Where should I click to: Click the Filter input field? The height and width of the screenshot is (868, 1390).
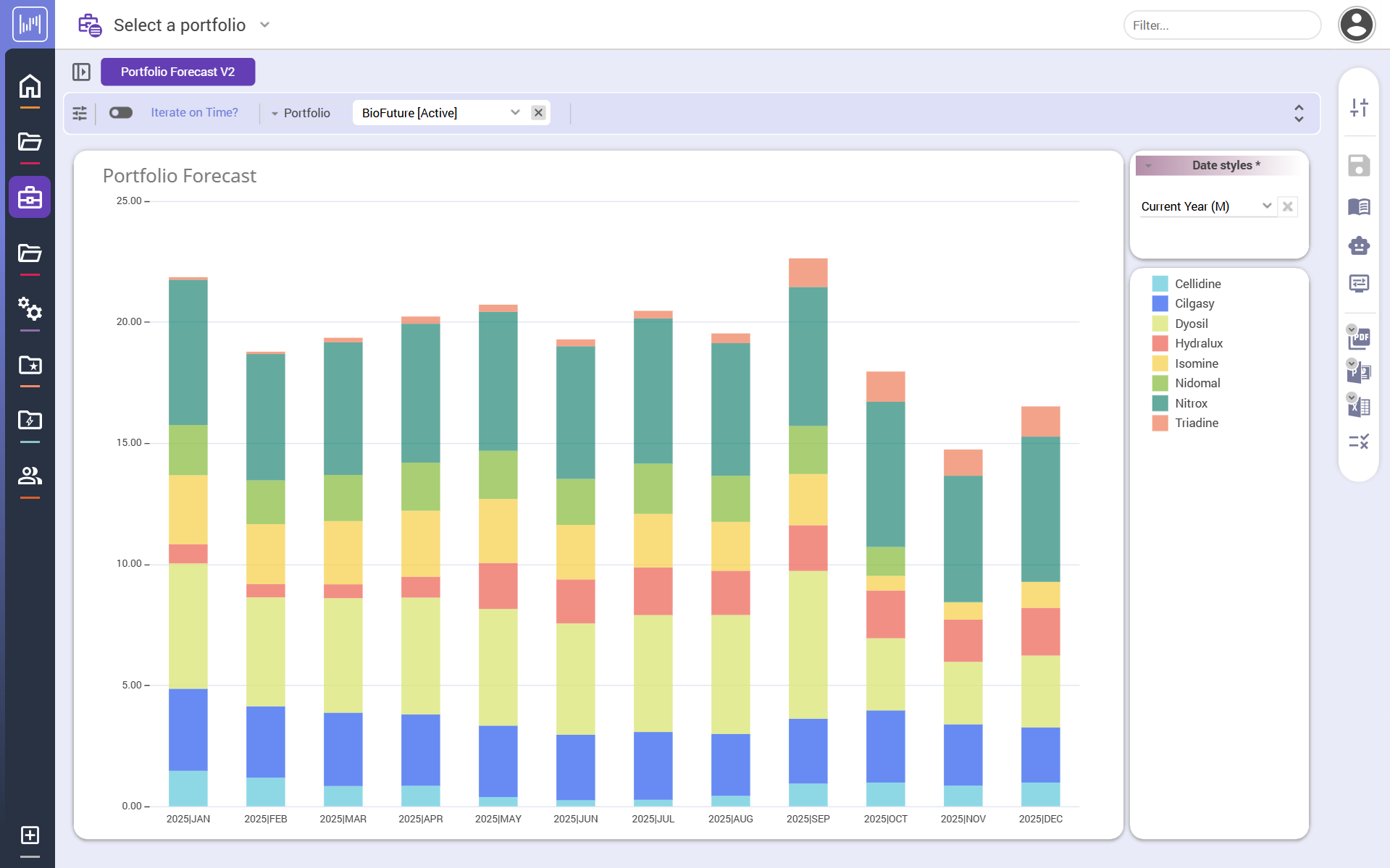[x=1221, y=25]
